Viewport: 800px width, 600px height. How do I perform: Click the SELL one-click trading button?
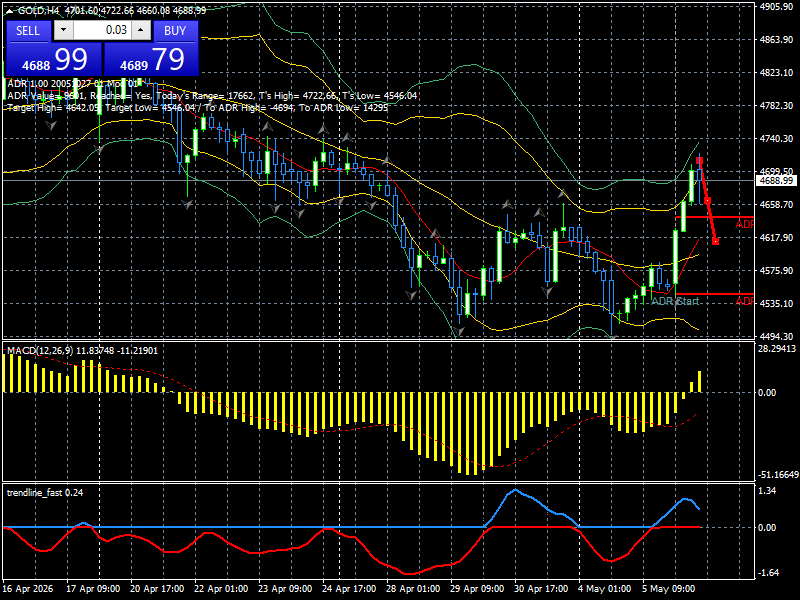click(28, 31)
